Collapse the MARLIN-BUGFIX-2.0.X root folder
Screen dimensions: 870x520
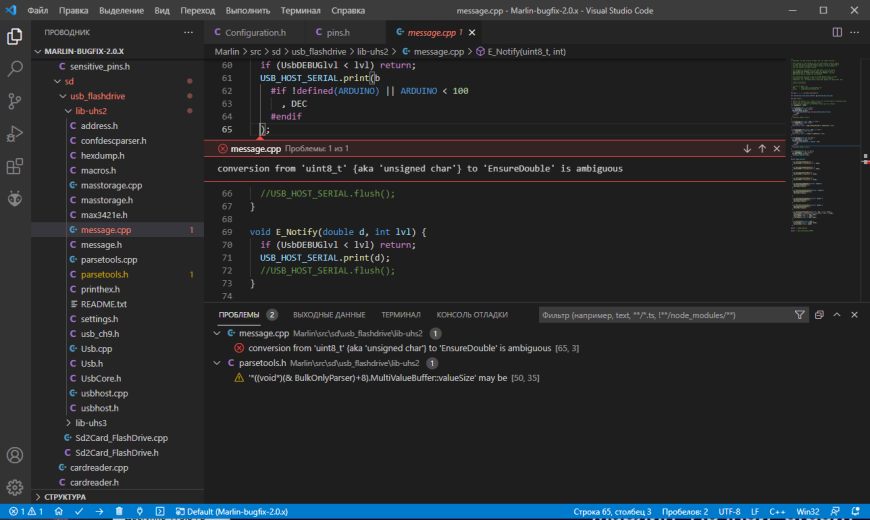(38, 52)
